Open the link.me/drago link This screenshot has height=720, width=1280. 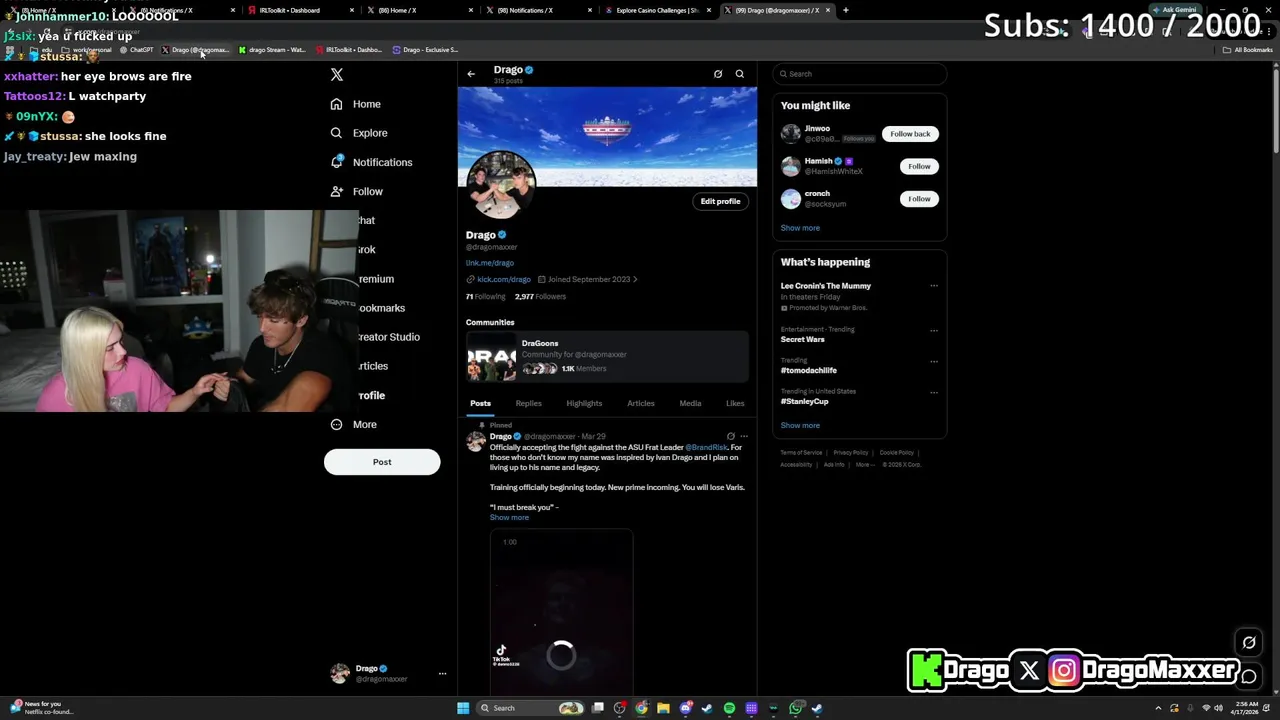point(490,263)
